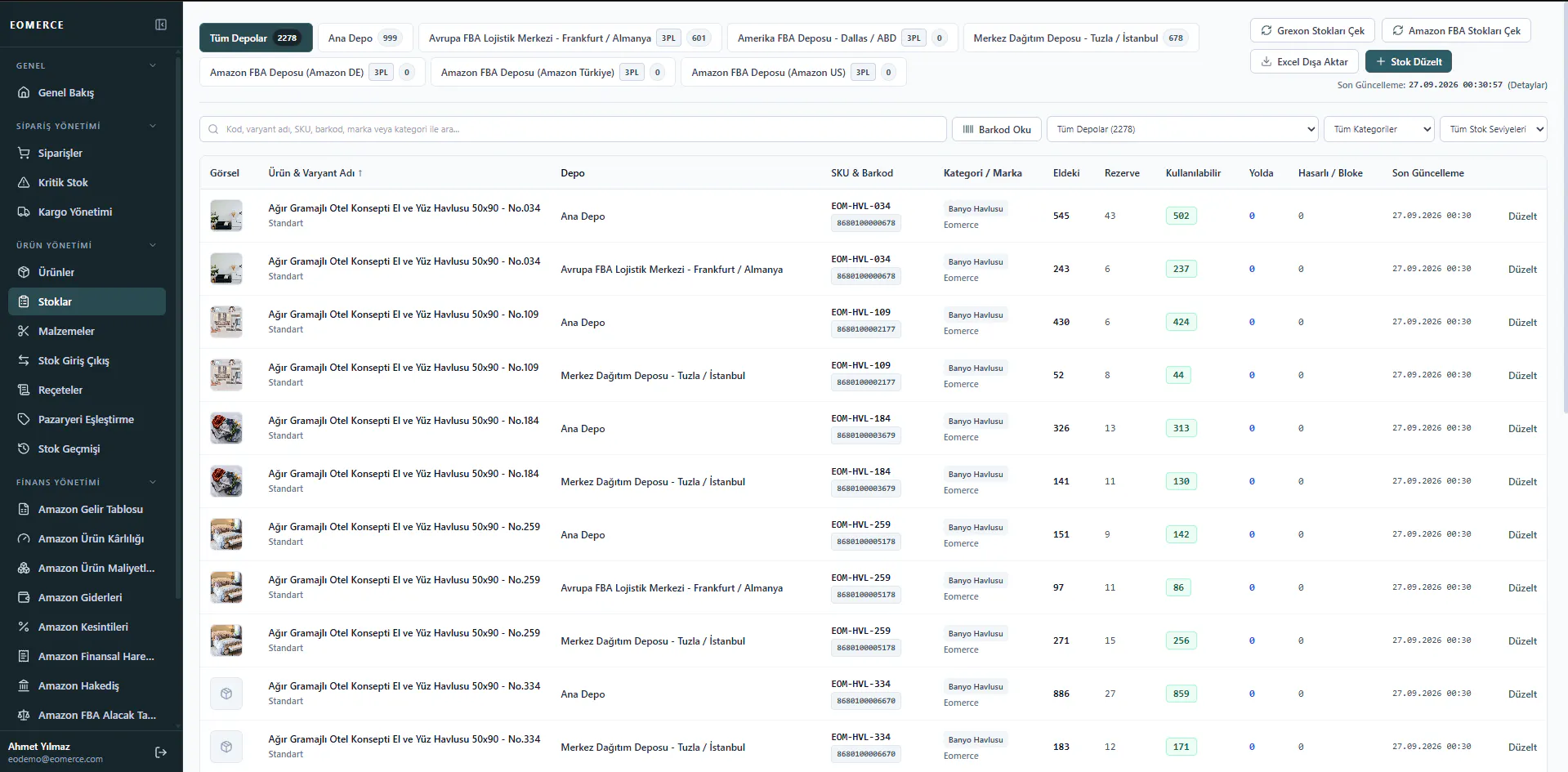Collapse FİNANS YÖNETİMİ section
This screenshot has width=1568, height=772.
tap(152, 482)
